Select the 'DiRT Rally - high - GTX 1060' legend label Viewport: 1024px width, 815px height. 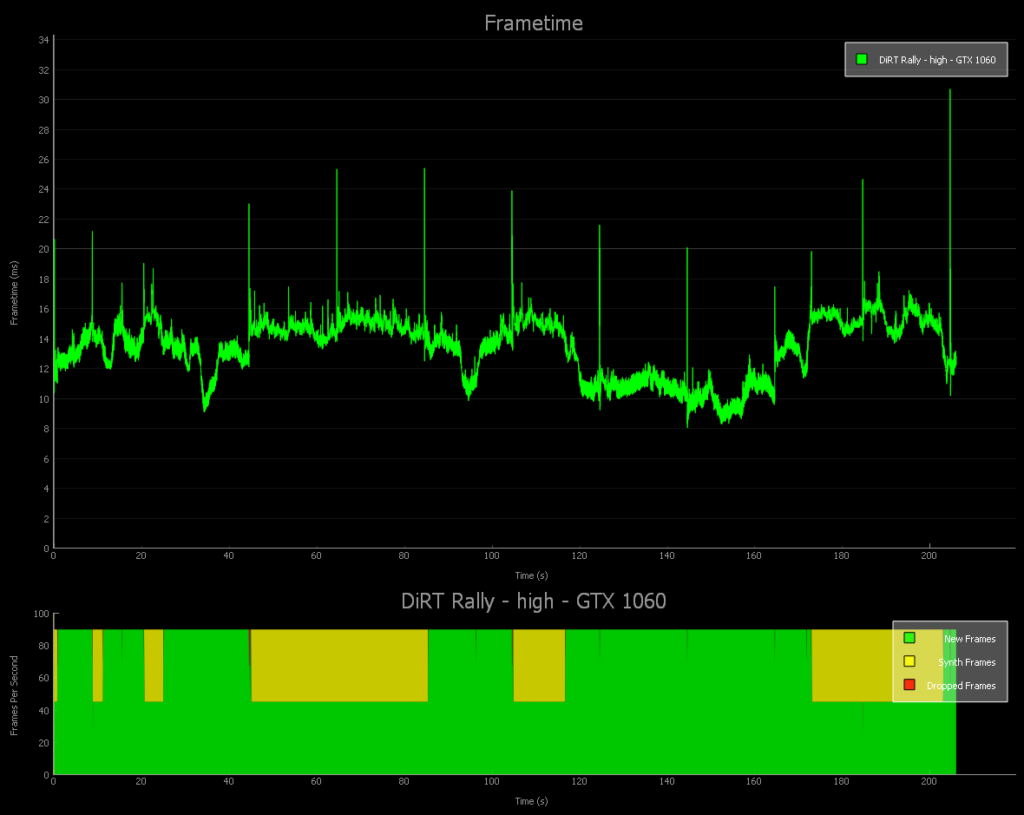[x=937, y=60]
